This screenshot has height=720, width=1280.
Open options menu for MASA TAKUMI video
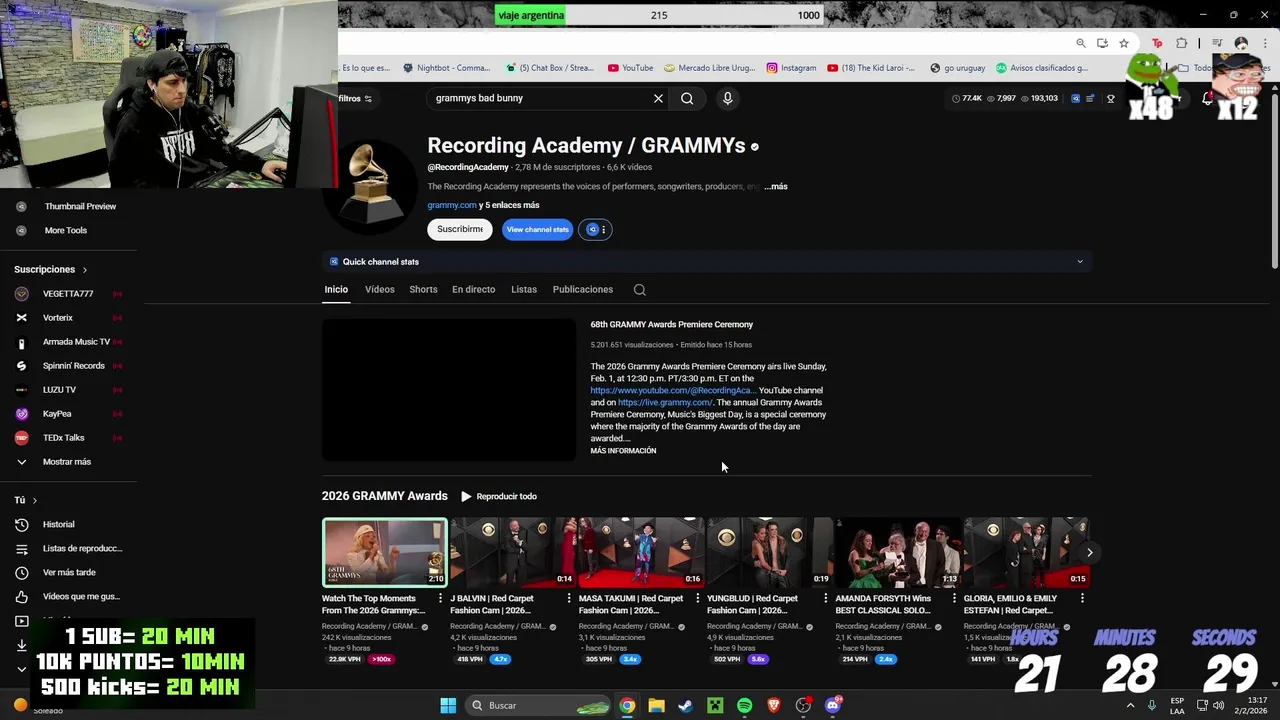[697, 598]
